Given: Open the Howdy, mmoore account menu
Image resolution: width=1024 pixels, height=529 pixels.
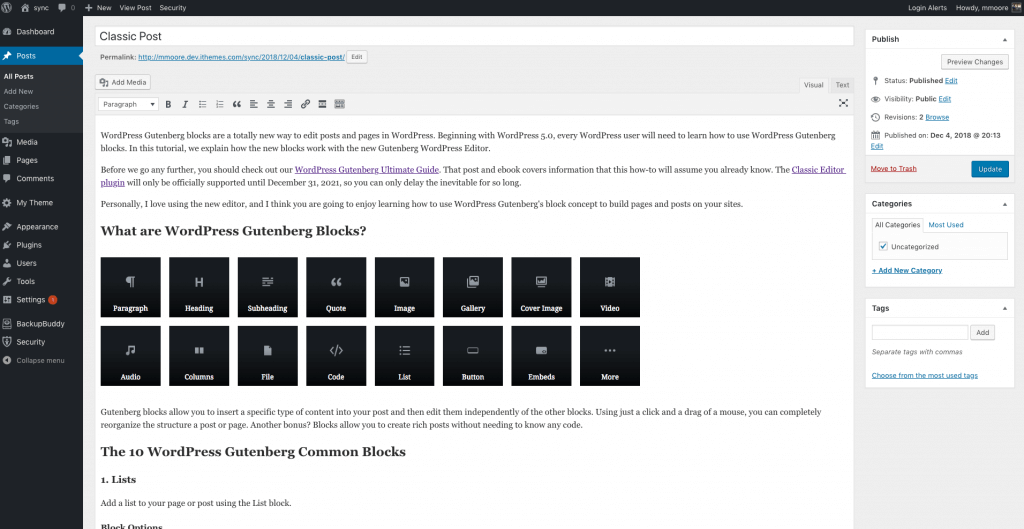Looking at the screenshot, I should pos(988,8).
